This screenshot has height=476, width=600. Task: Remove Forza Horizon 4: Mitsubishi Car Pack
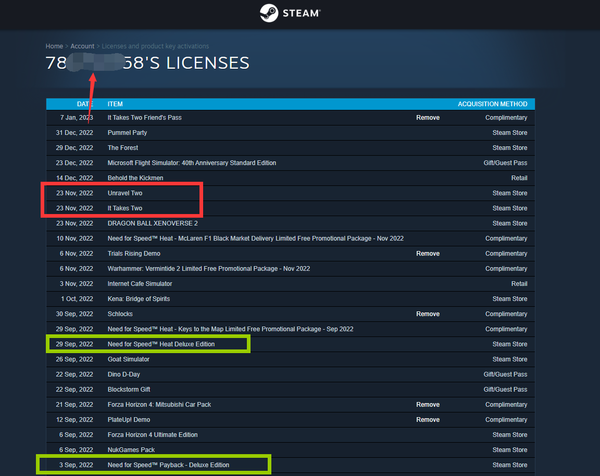click(428, 404)
